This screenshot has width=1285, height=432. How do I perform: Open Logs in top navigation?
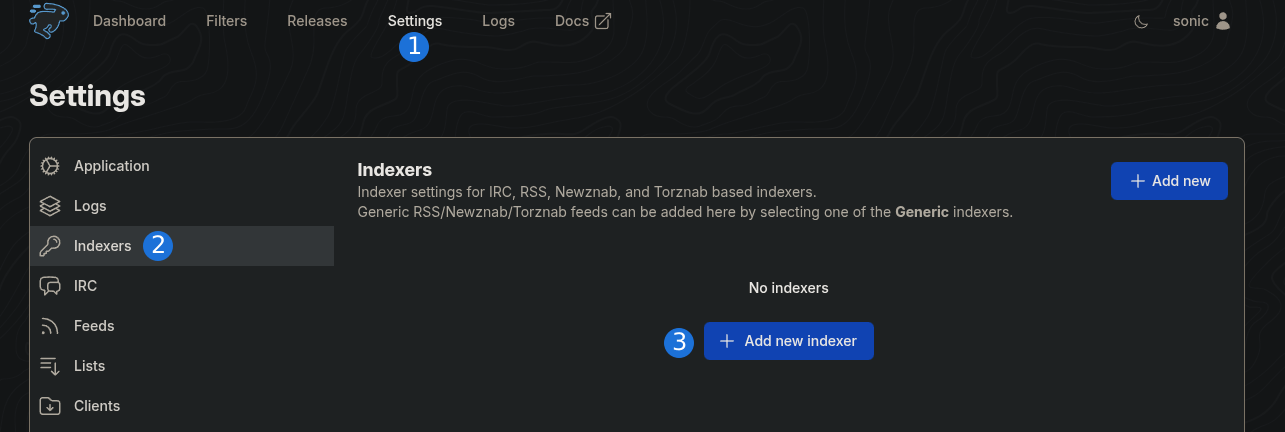tap(498, 21)
